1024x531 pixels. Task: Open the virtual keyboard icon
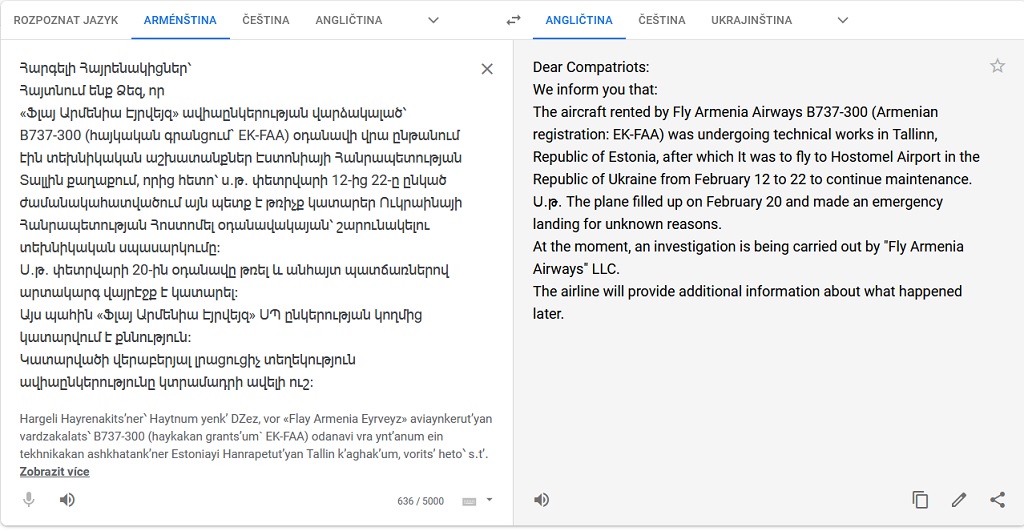pyautogui.click(x=469, y=501)
